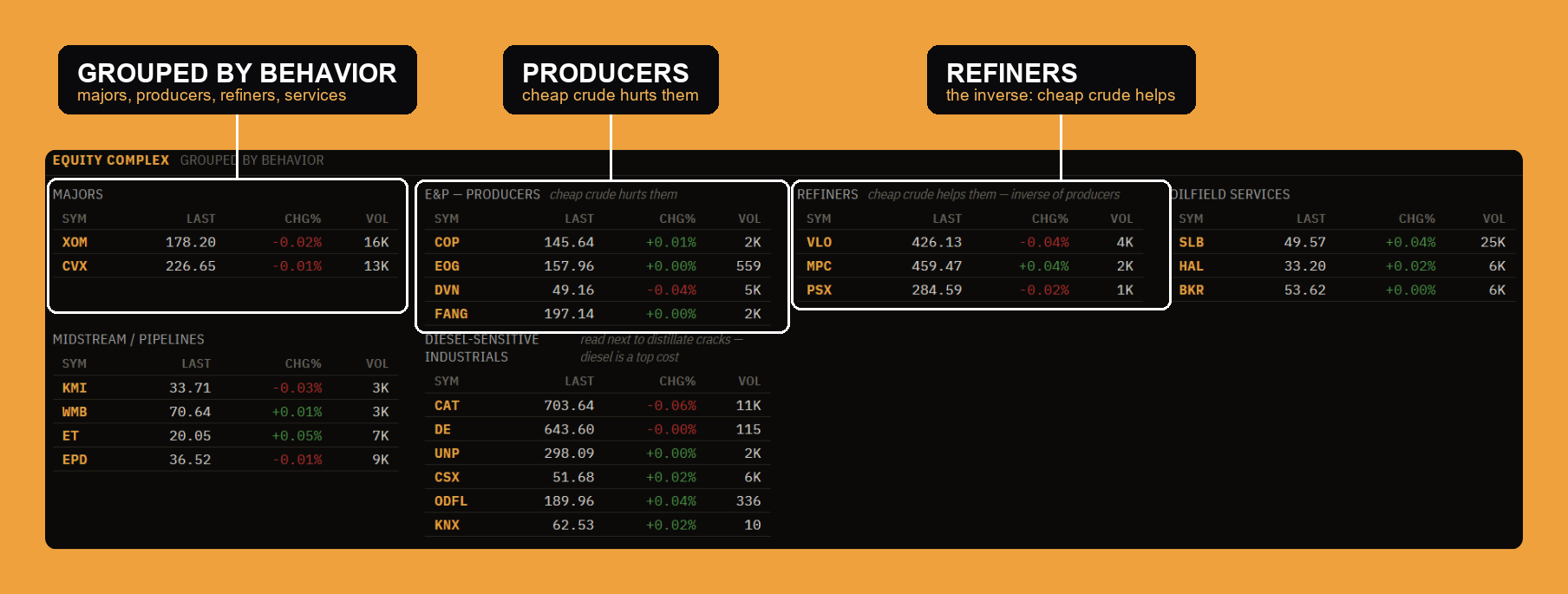Select ET change +0.05%
The width and height of the screenshot is (1568, 594).
click(297, 436)
